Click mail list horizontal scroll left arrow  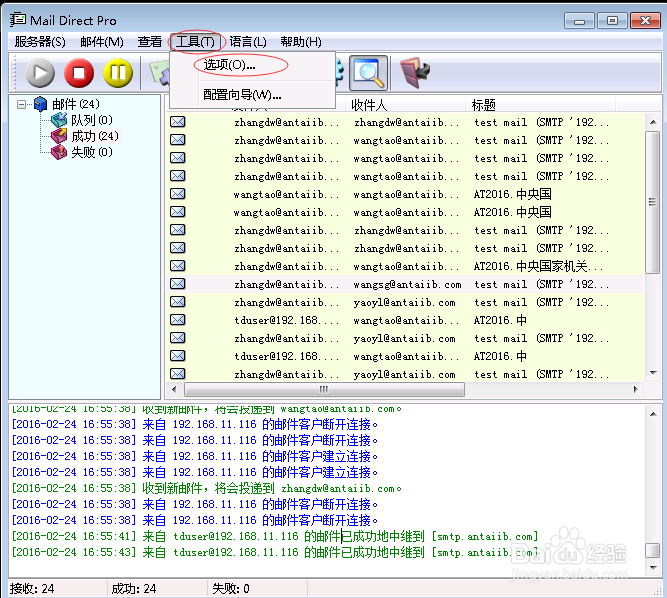coord(174,389)
